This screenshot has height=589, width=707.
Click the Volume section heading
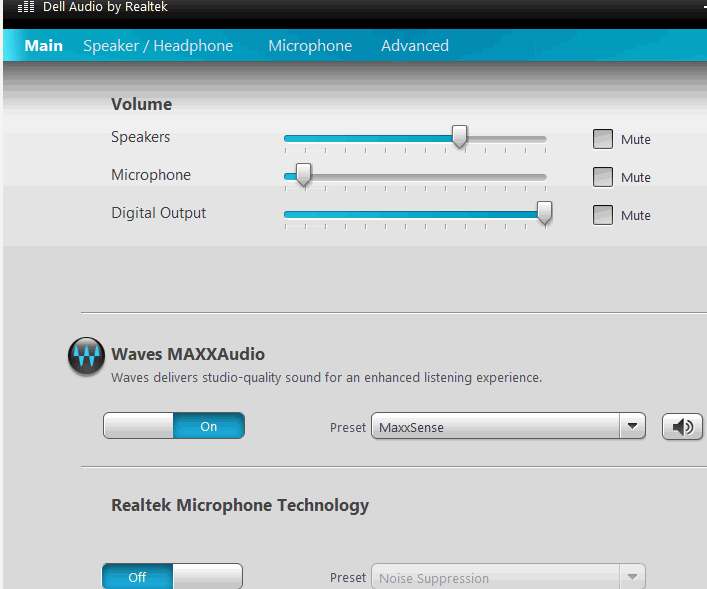pyautogui.click(x=142, y=104)
